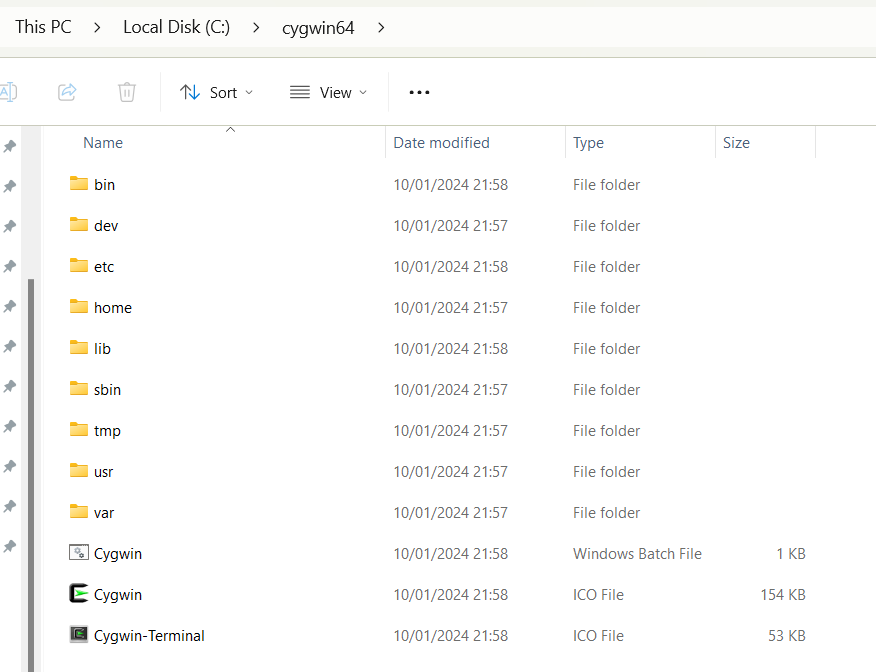Open the Sort dropdown menu
This screenshot has height=672, width=876.
pos(216,92)
